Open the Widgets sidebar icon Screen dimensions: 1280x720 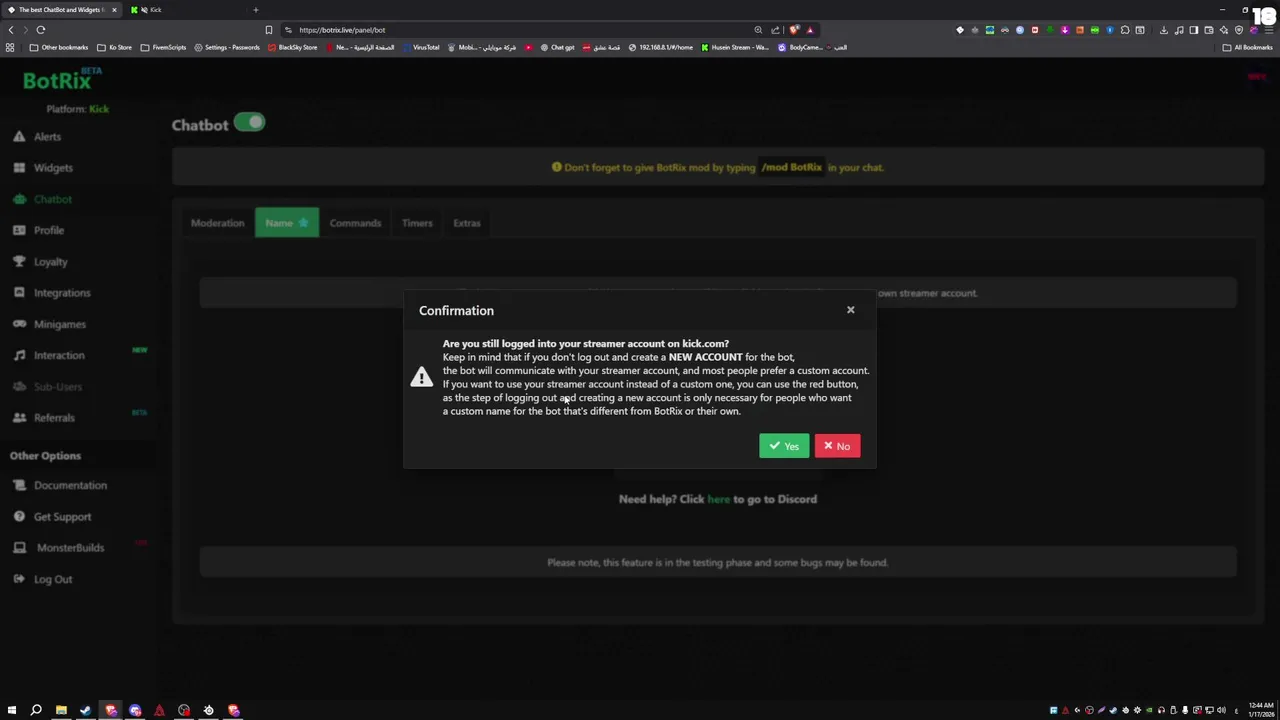[19, 168]
